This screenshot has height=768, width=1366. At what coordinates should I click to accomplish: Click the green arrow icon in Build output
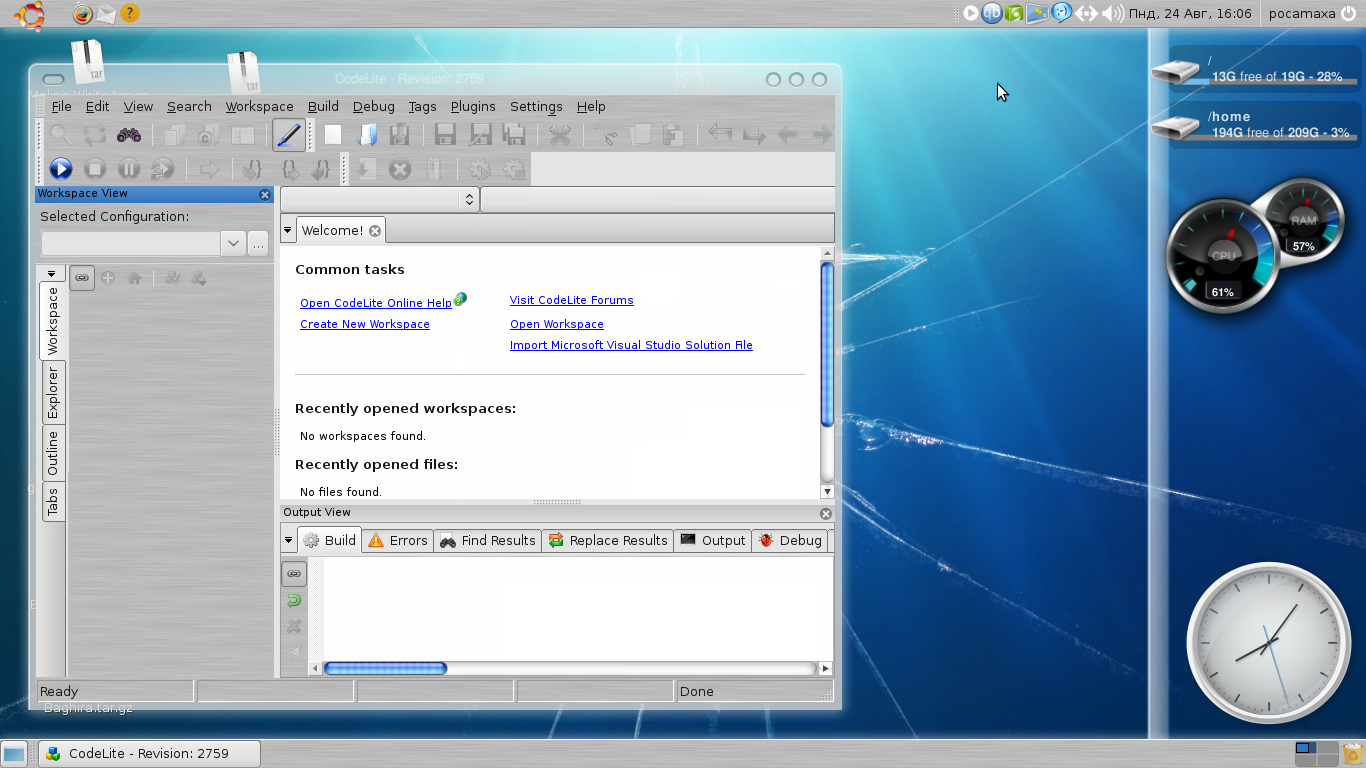(x=294, y=600)
